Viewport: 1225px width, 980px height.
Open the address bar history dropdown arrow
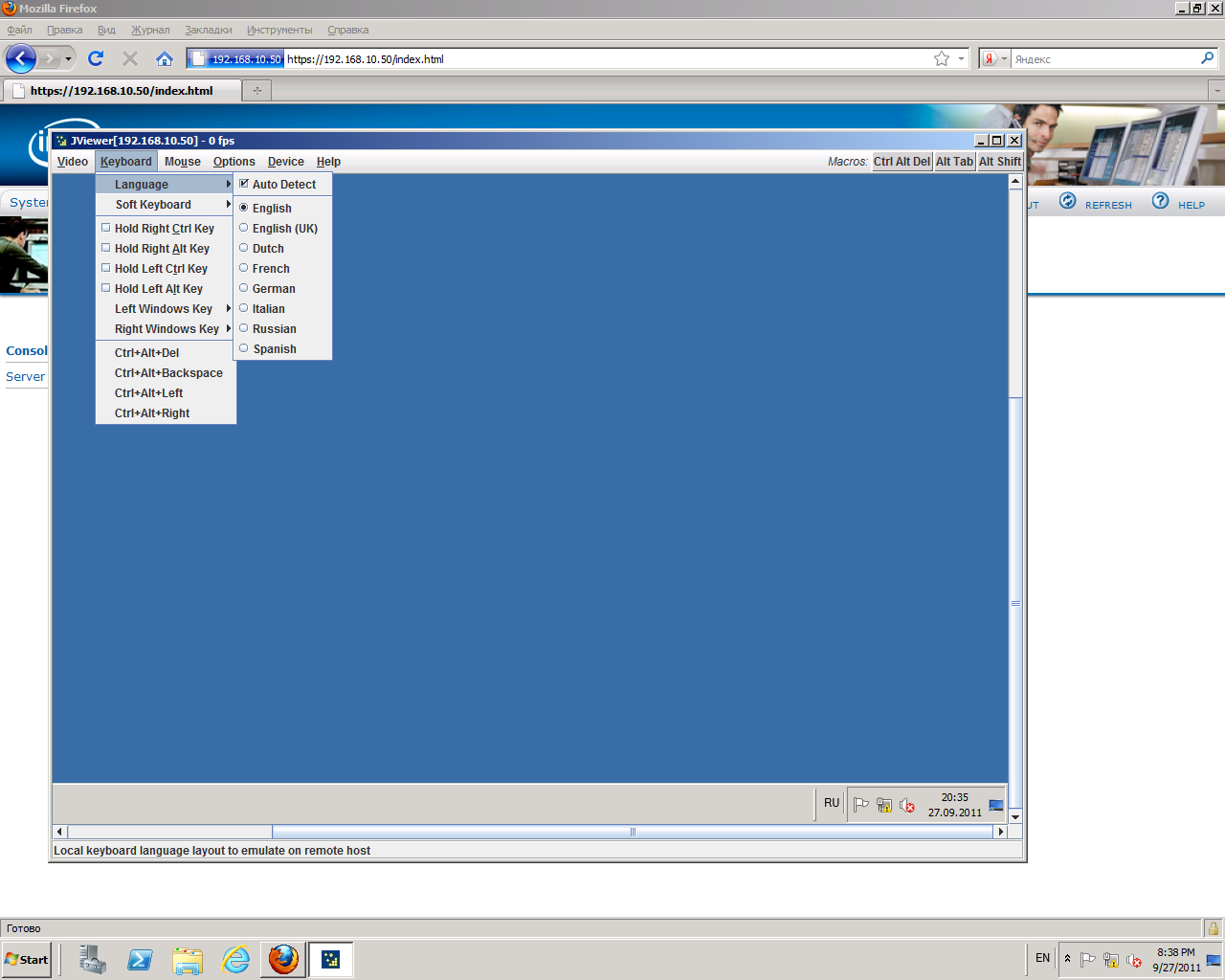961,58
